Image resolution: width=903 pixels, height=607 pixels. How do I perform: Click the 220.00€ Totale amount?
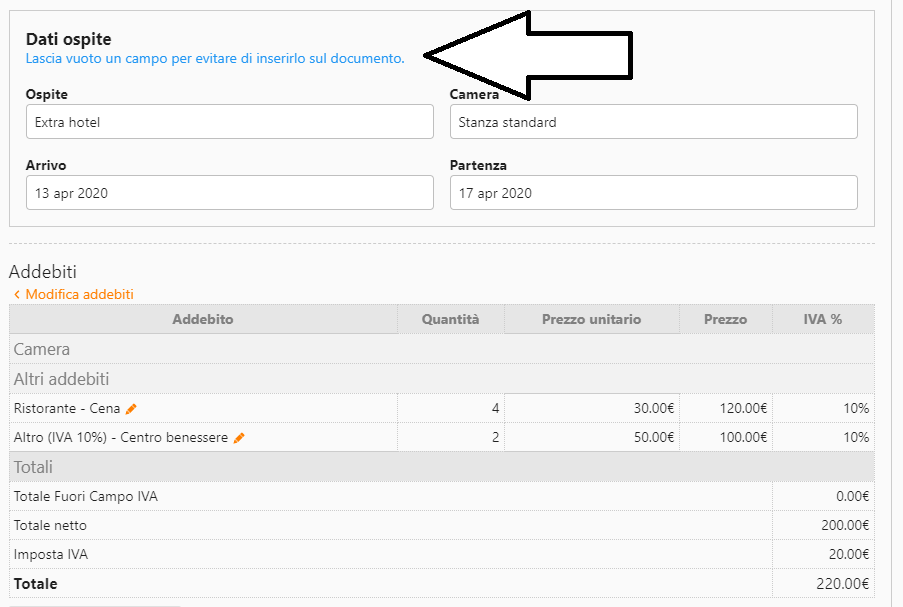click(x=843, y=584)
